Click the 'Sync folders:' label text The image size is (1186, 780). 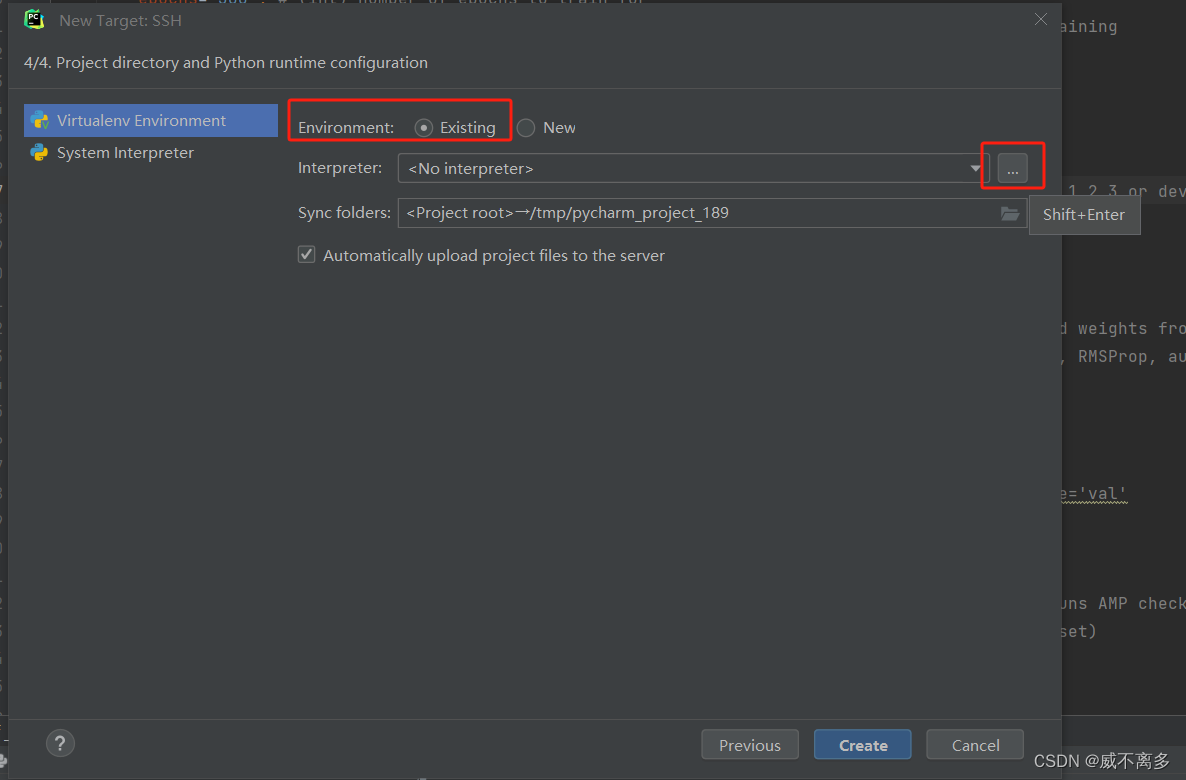[x=344, y=213]
